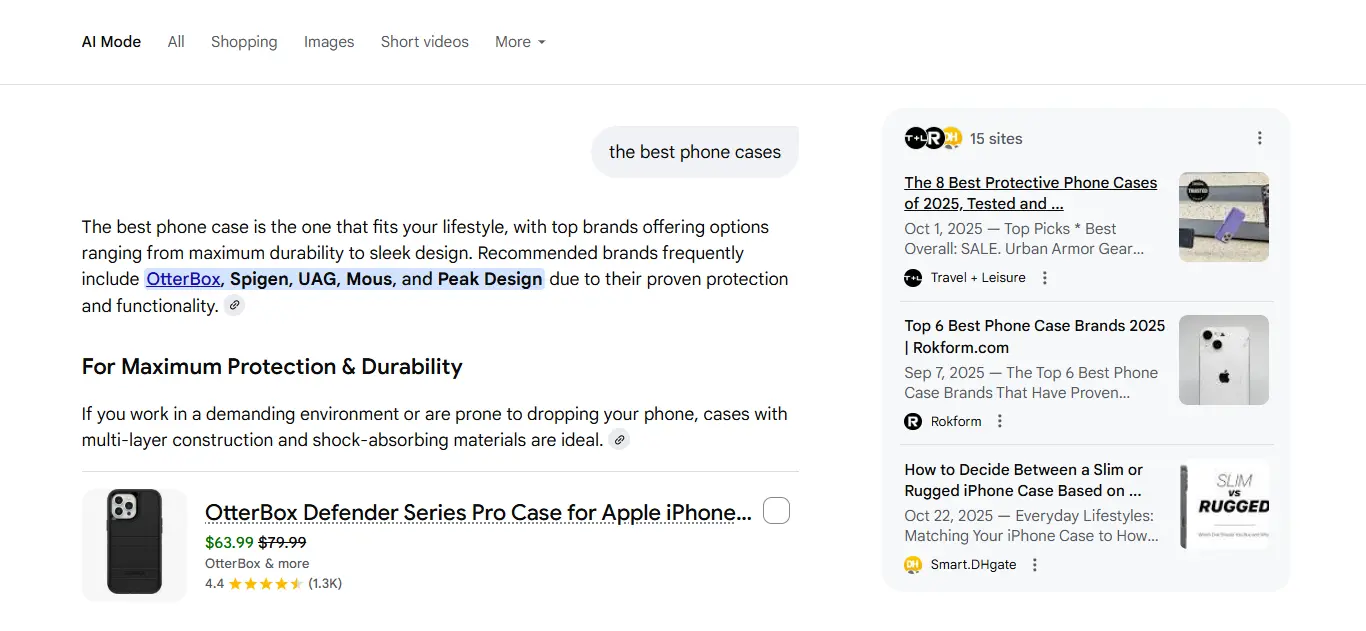Open the sources panel three-dot menu
Viewport: 1366px width, 631px height.
1259,138
